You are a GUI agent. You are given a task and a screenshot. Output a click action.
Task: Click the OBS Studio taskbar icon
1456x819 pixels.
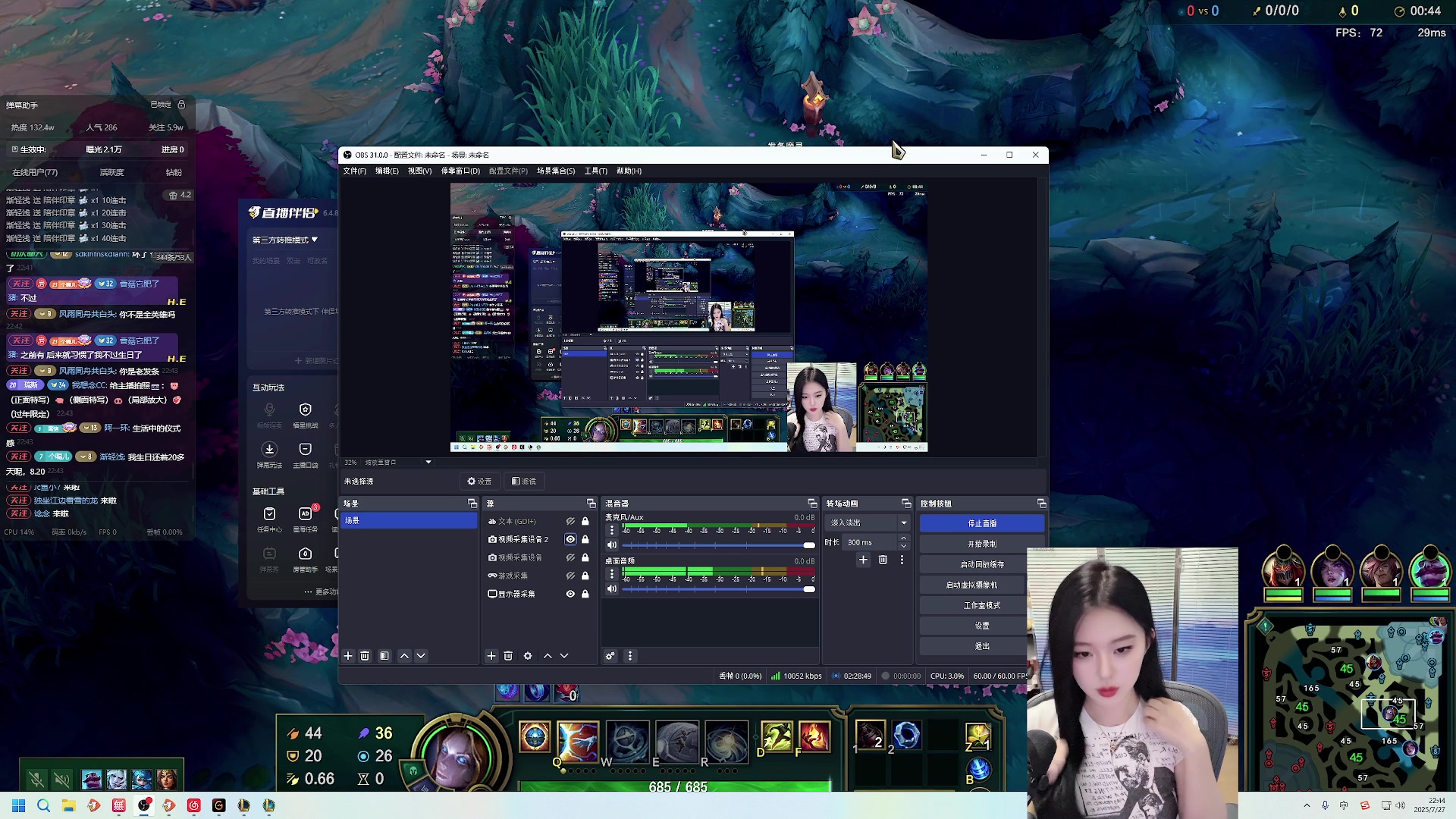coord(143,805)
